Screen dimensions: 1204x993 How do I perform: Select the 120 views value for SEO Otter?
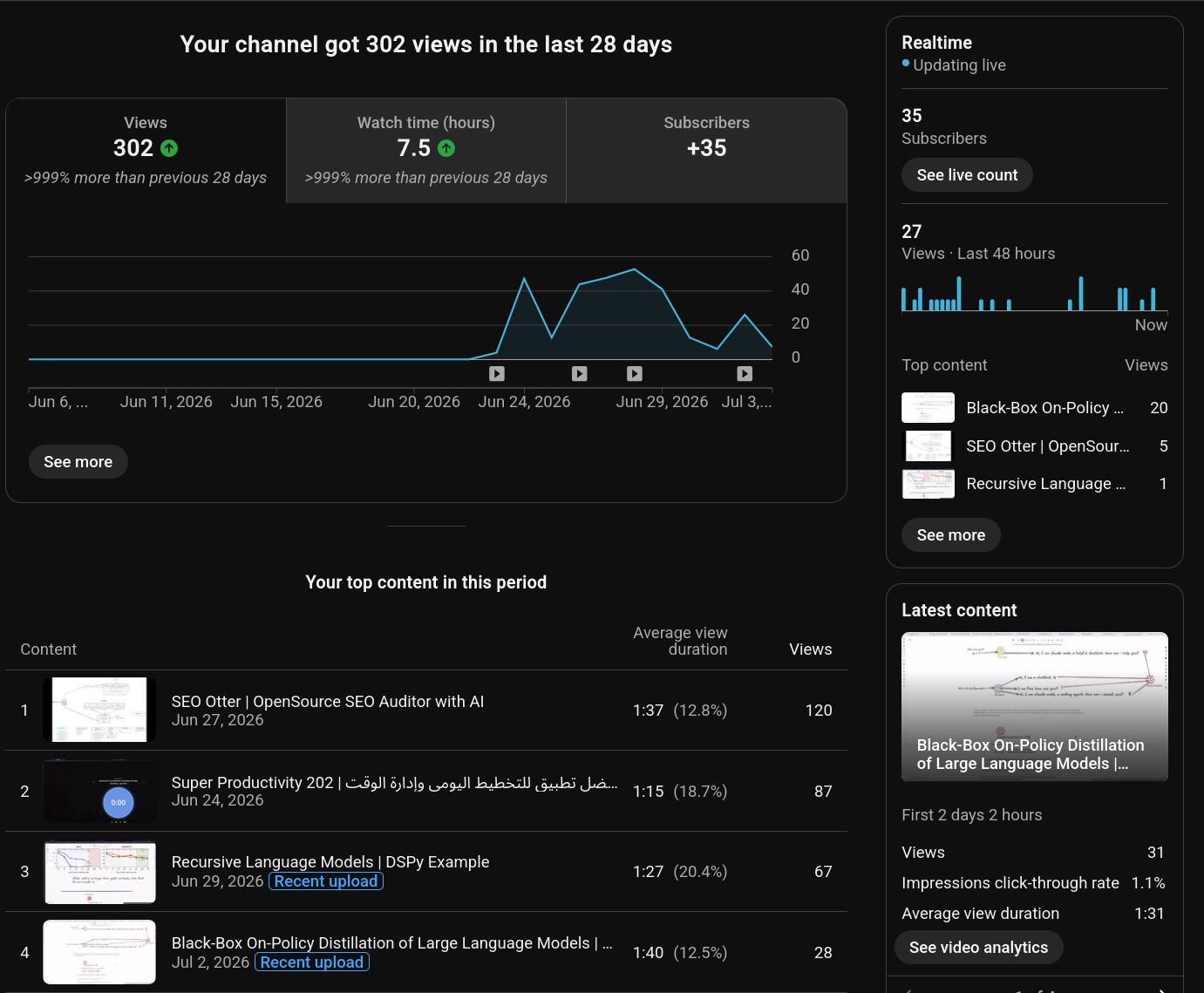[819, 711]
